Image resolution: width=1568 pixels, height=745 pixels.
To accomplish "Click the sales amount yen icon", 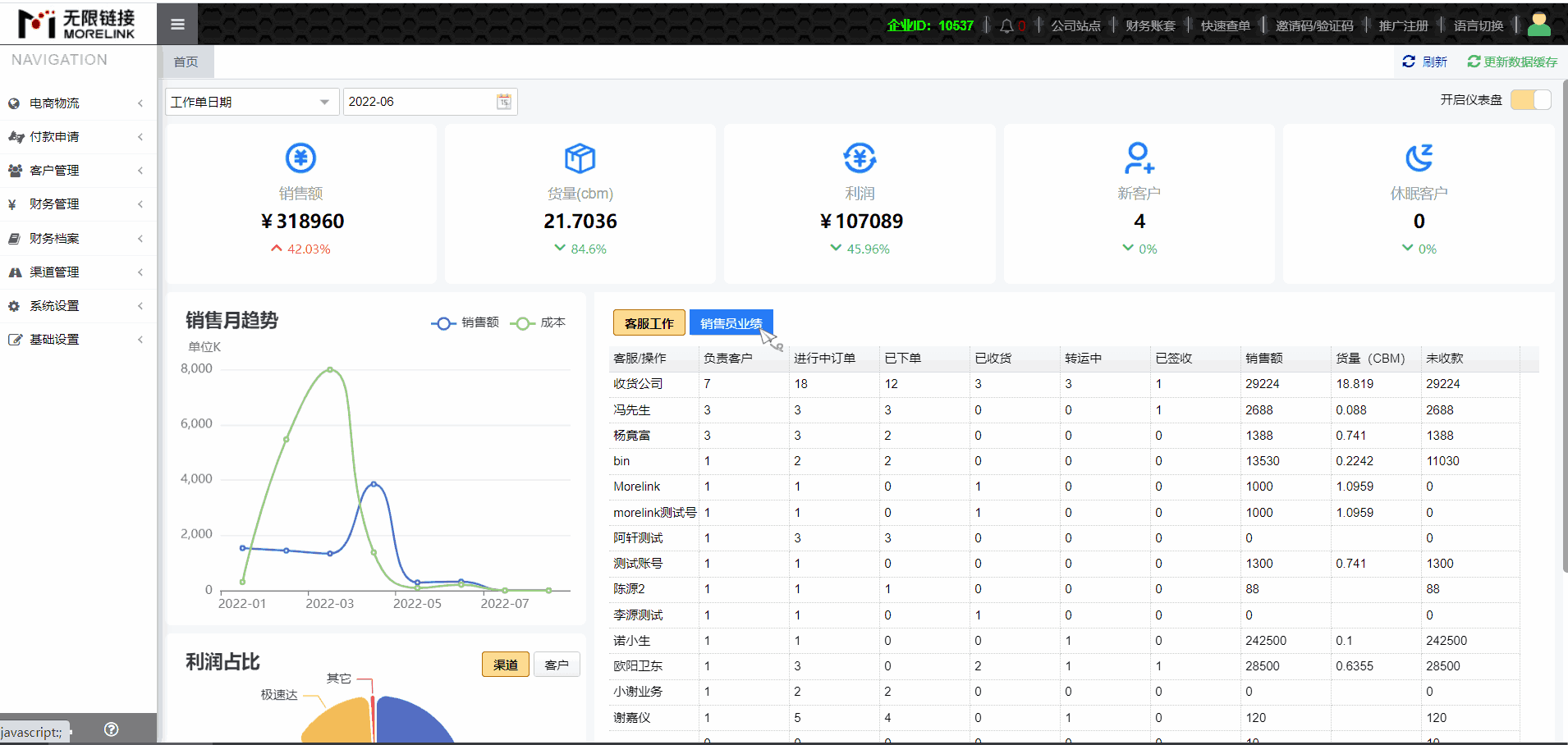I will pos(300,158).
